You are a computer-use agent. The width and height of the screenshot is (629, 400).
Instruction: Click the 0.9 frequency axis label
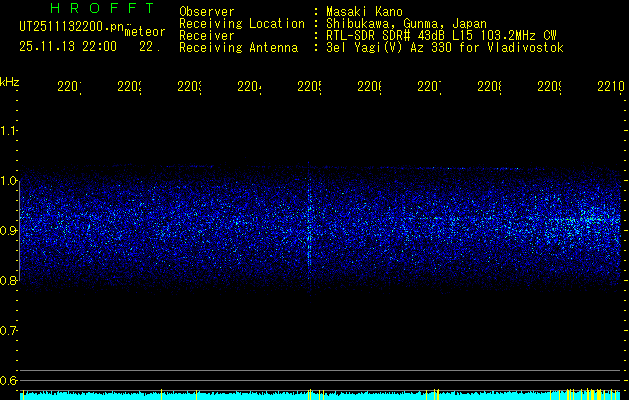point(8,231)
